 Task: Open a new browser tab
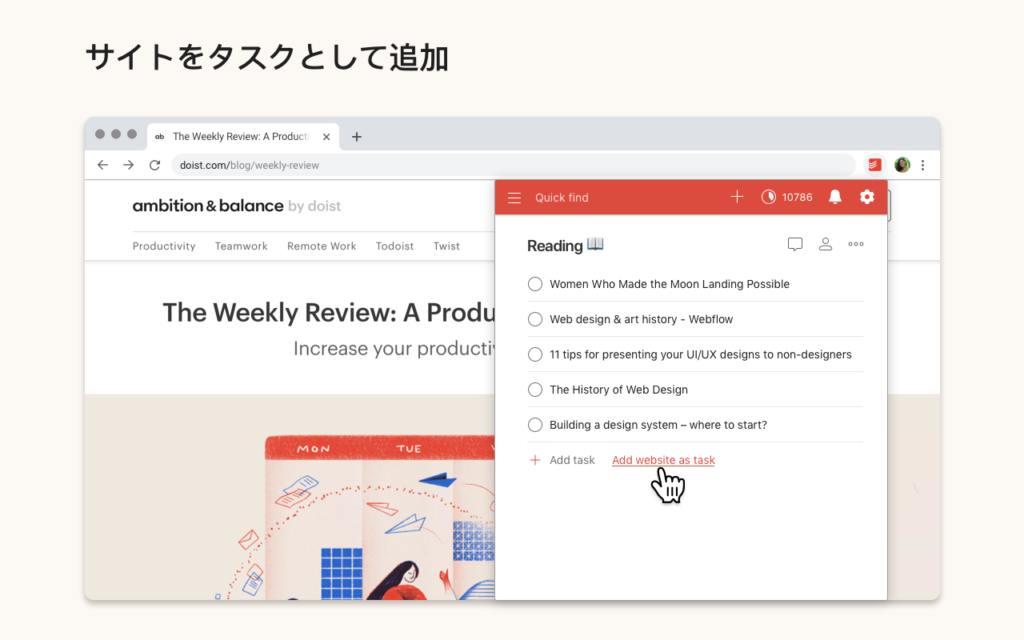click(x=357, y=136)
